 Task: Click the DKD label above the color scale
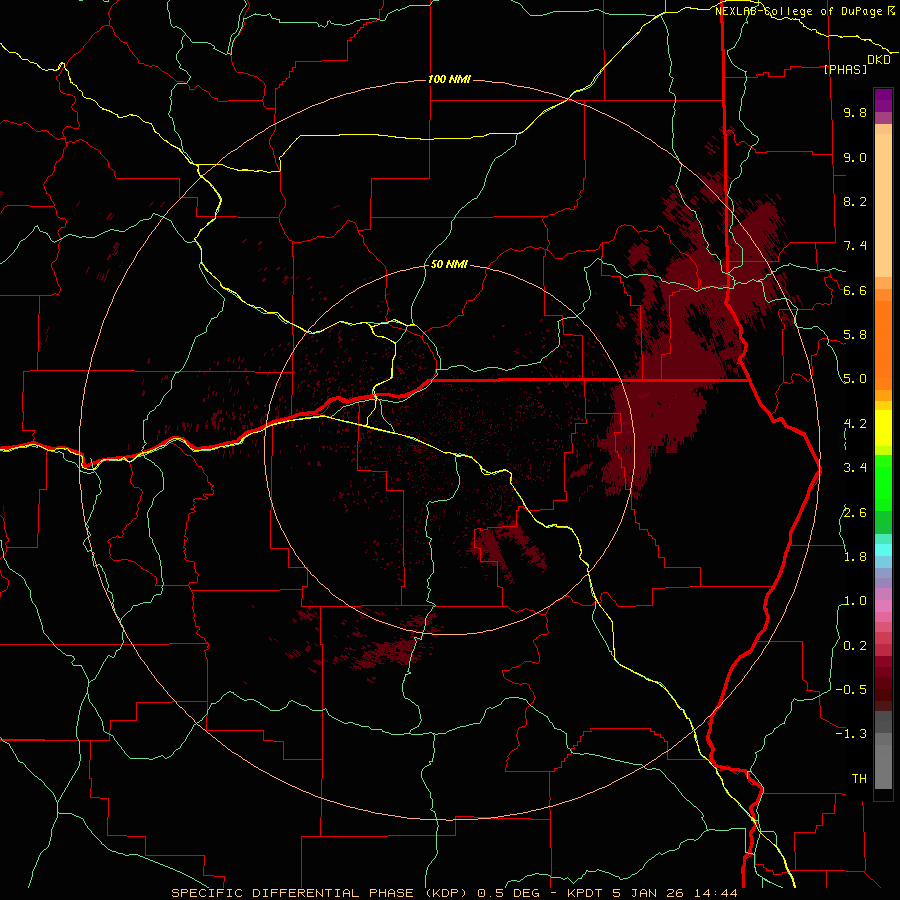coord(879,60)
